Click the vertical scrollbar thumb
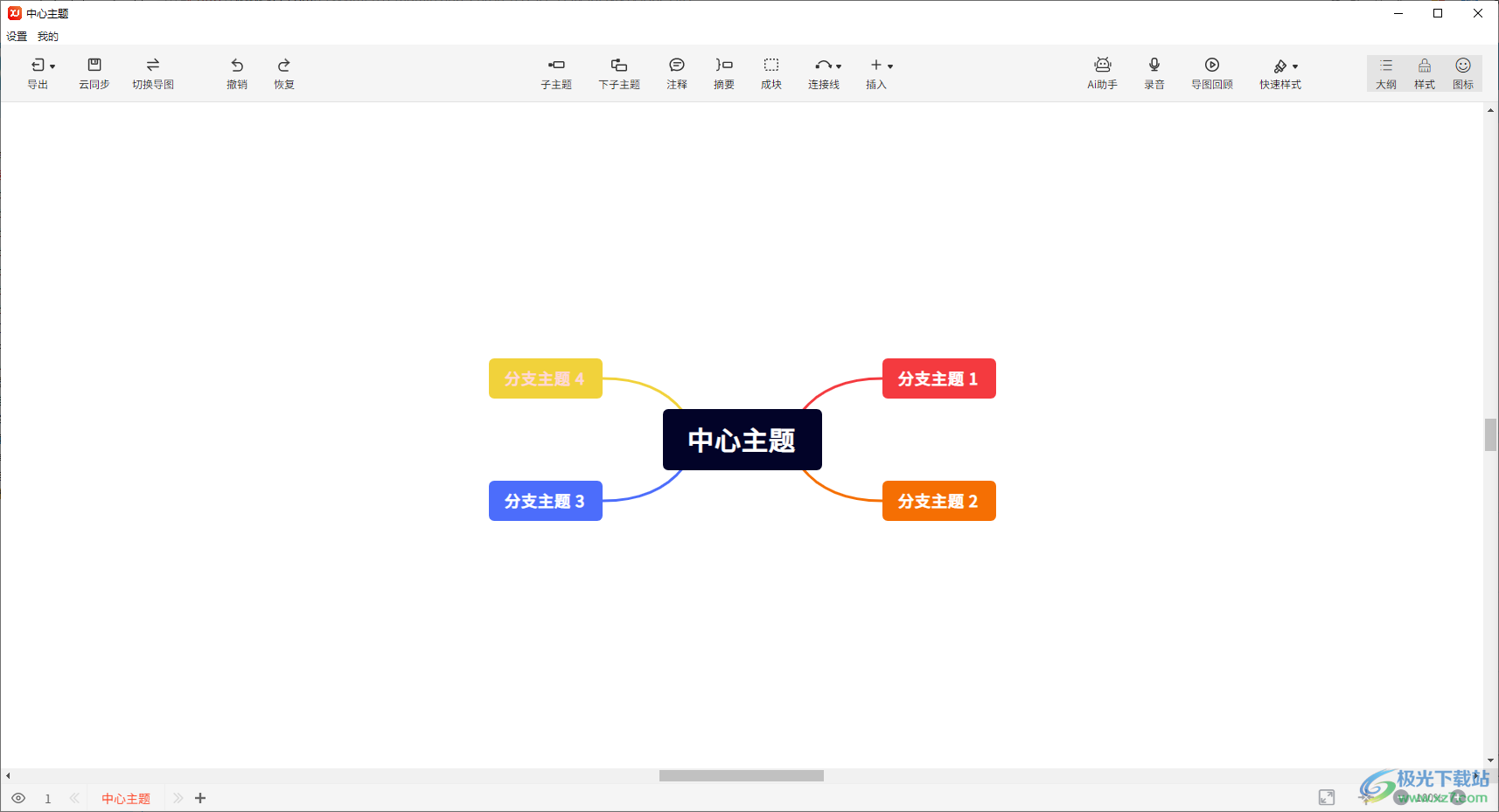Viewport: 1499px width, 812px height. click(1490, 434)
